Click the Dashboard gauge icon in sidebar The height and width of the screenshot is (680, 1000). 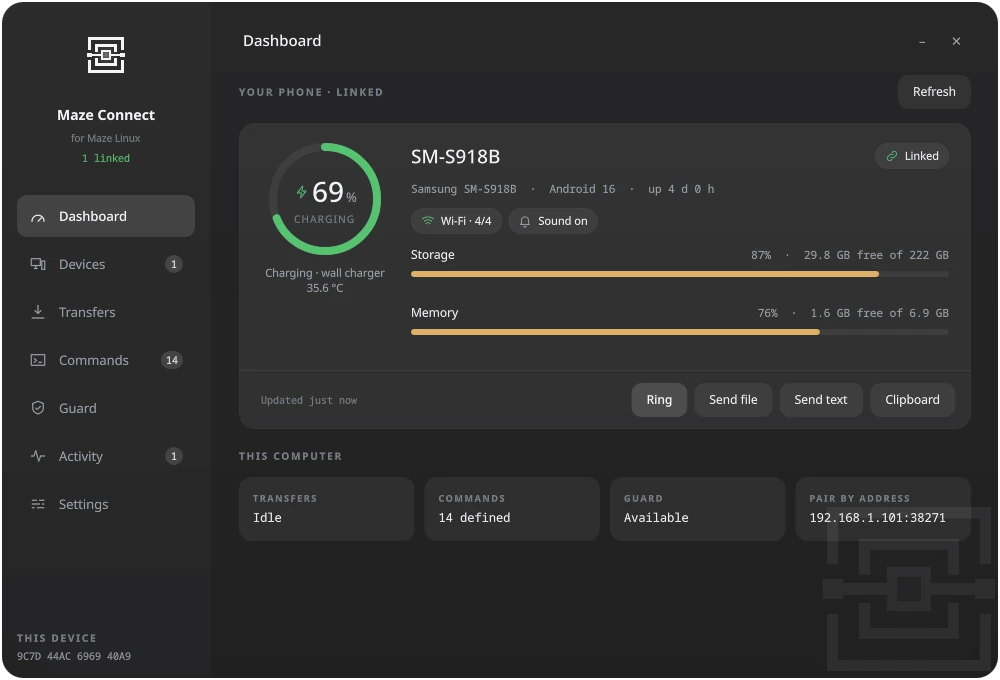[38, 217]
